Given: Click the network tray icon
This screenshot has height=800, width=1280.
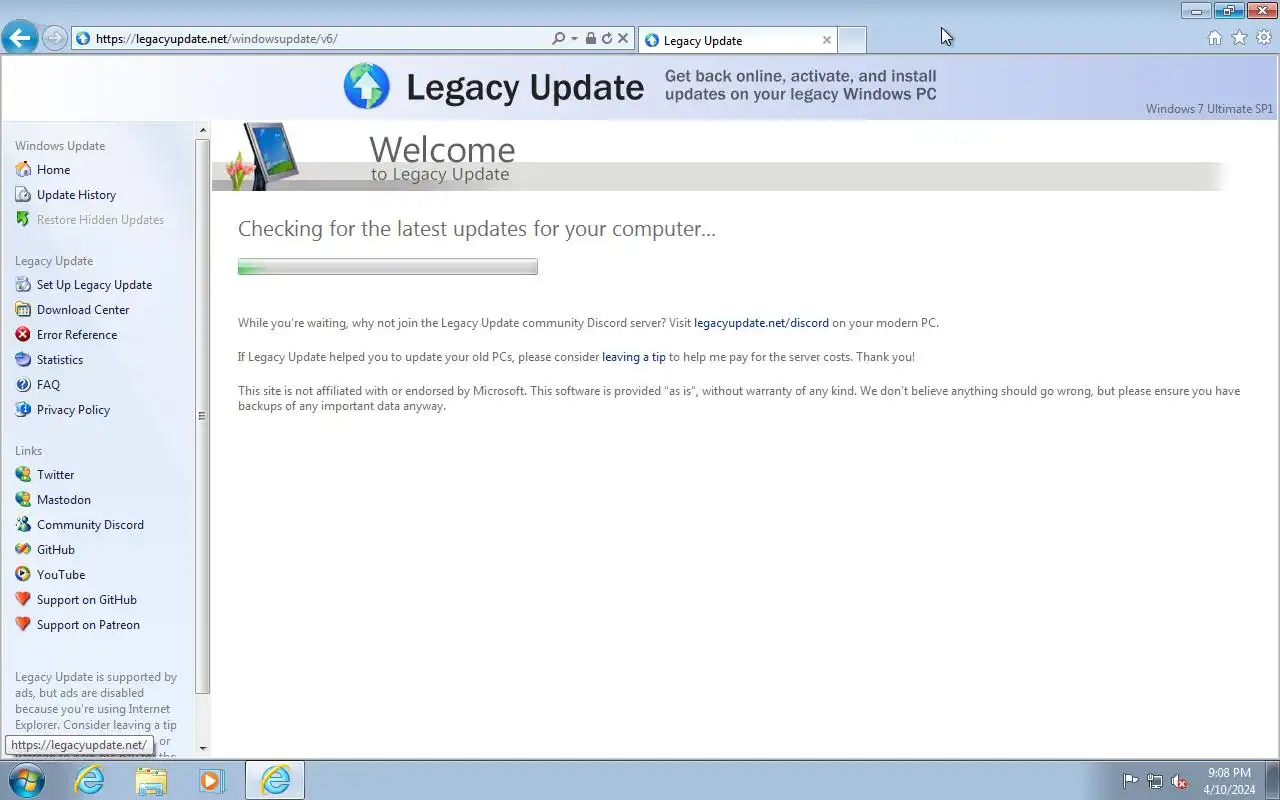Looking at the screenshot, I should (1155, 781).
